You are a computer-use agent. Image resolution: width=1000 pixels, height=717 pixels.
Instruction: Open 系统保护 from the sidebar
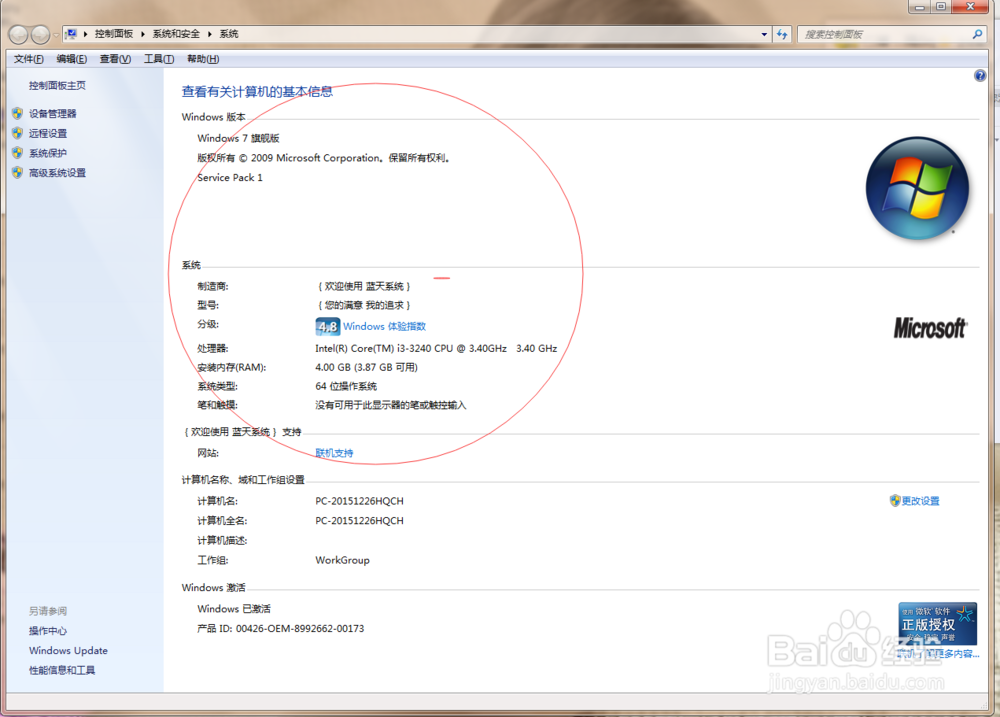48,153
